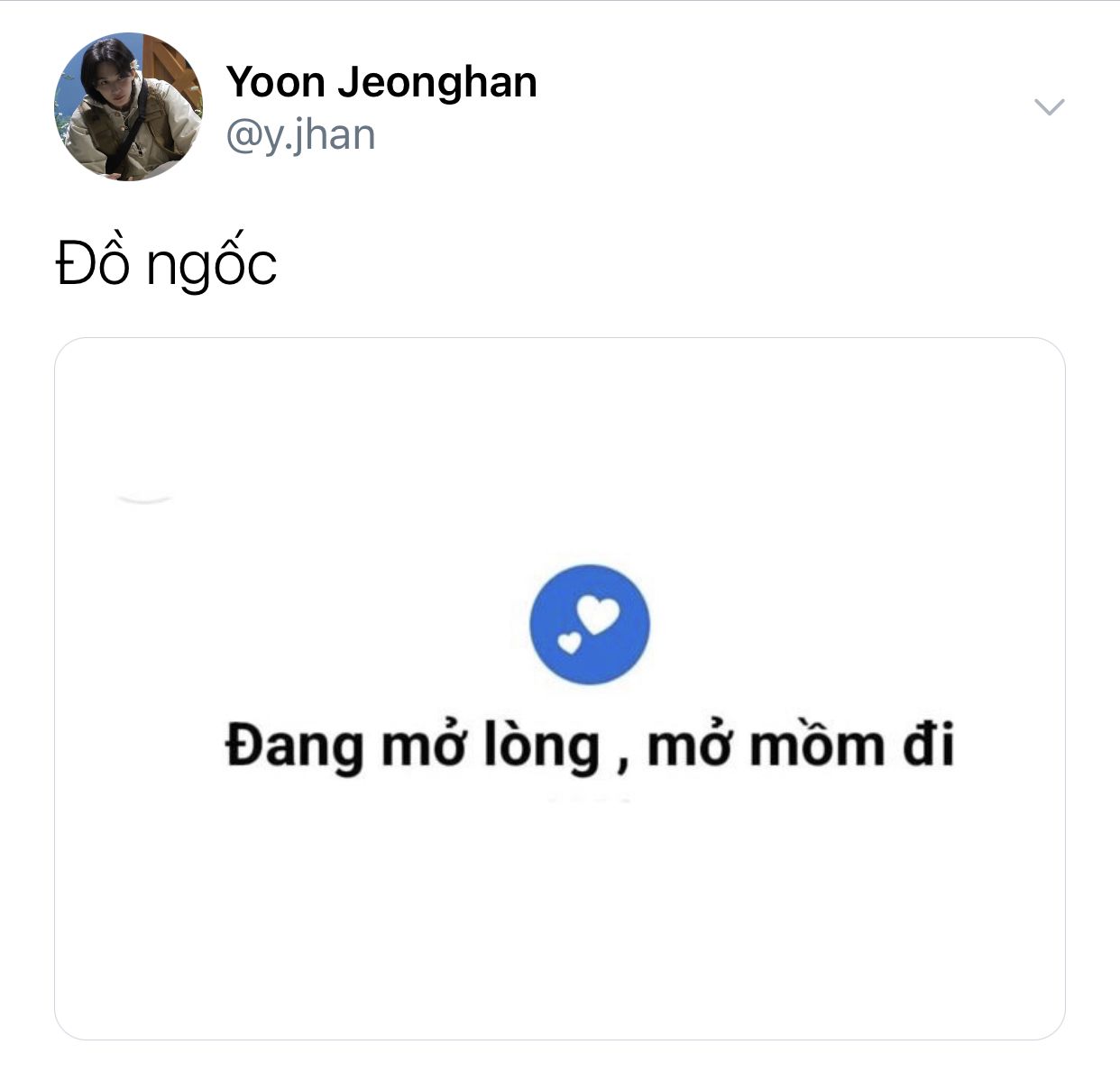Click the phrase "Đang mở lòng" in the image
The image size is (1120, 1081).
413,747
